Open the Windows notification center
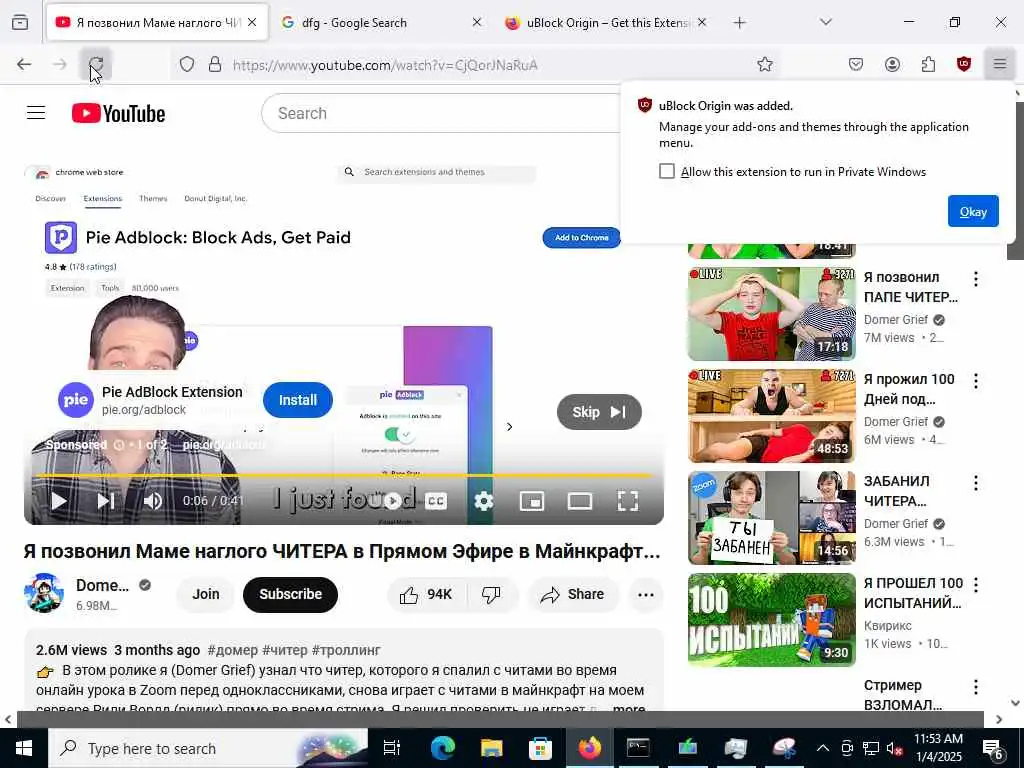Image resolution: width=1024 pixels, height=768 pixels. pos(993,748)
